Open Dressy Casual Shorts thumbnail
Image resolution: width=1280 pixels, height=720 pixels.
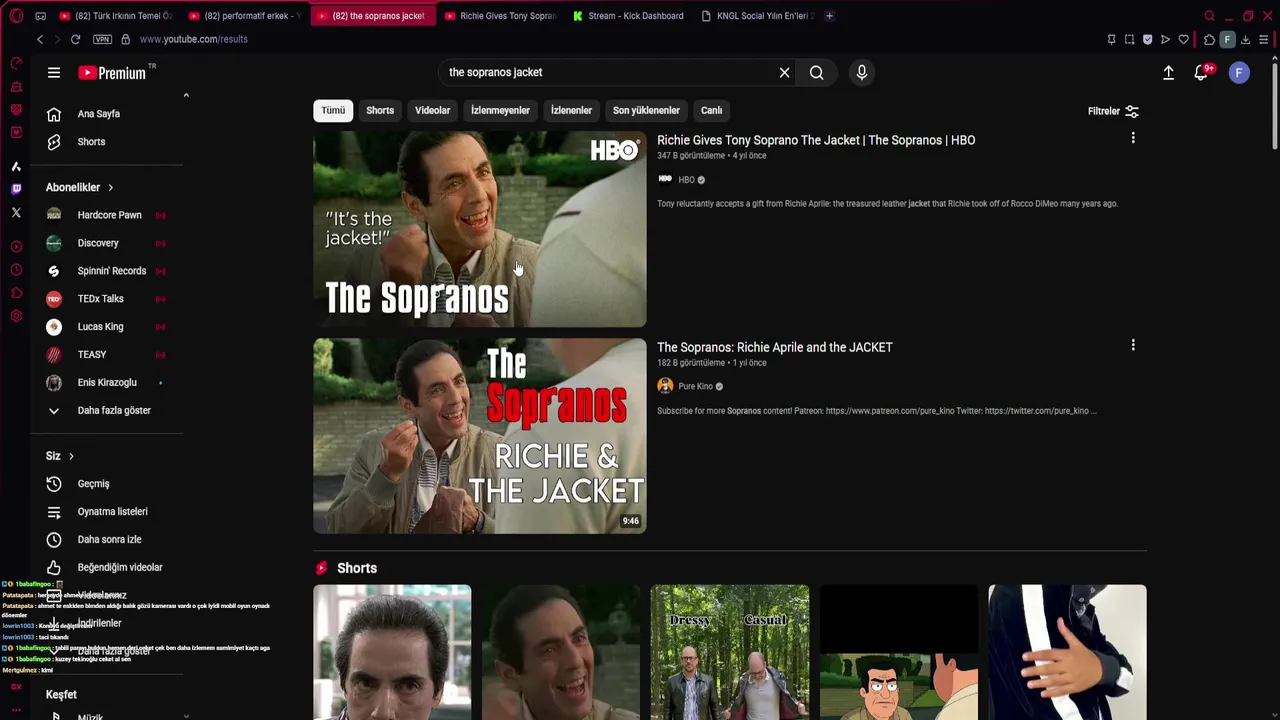click(730, 652)
